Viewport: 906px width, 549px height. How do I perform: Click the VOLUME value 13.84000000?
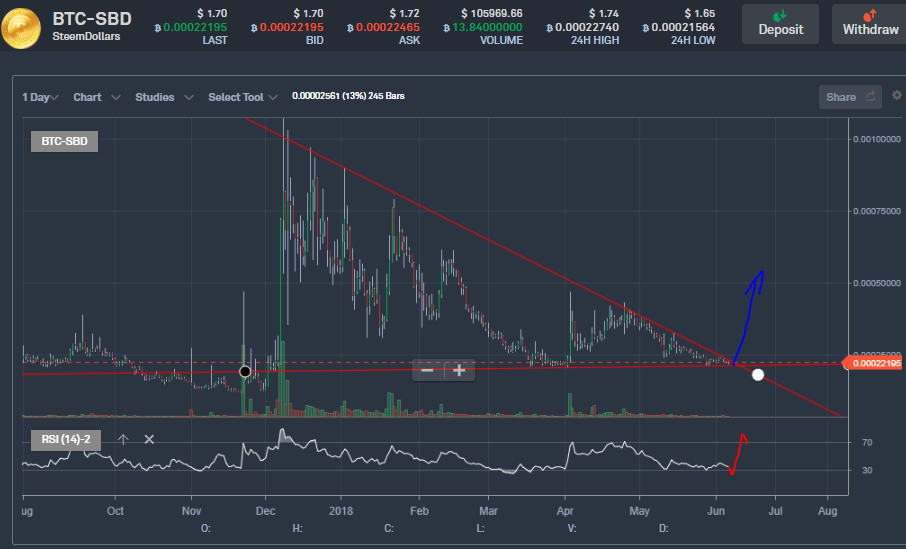pyautogui.click(x=482, y=27)
